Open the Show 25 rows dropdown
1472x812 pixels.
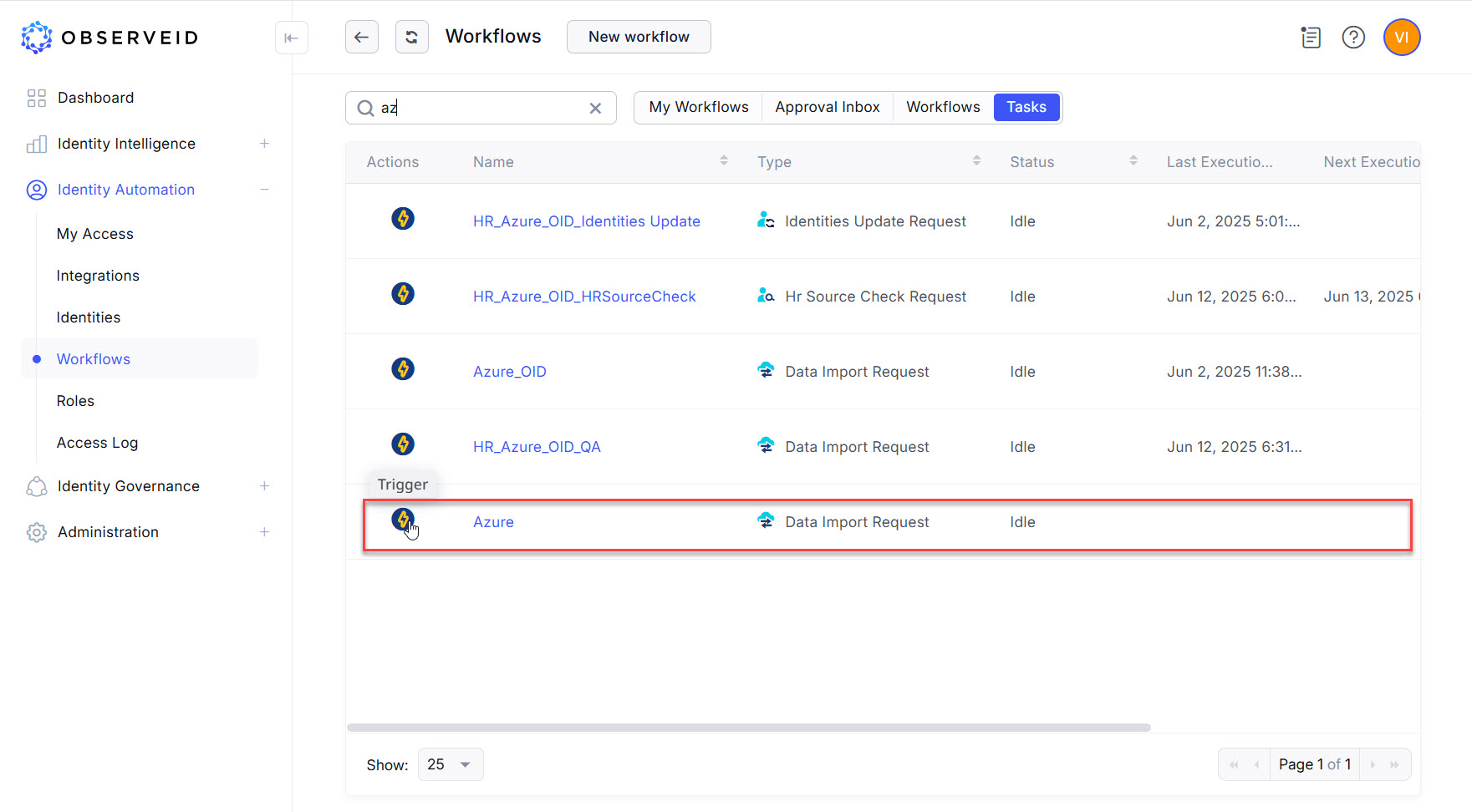click(x=451, y=764)
